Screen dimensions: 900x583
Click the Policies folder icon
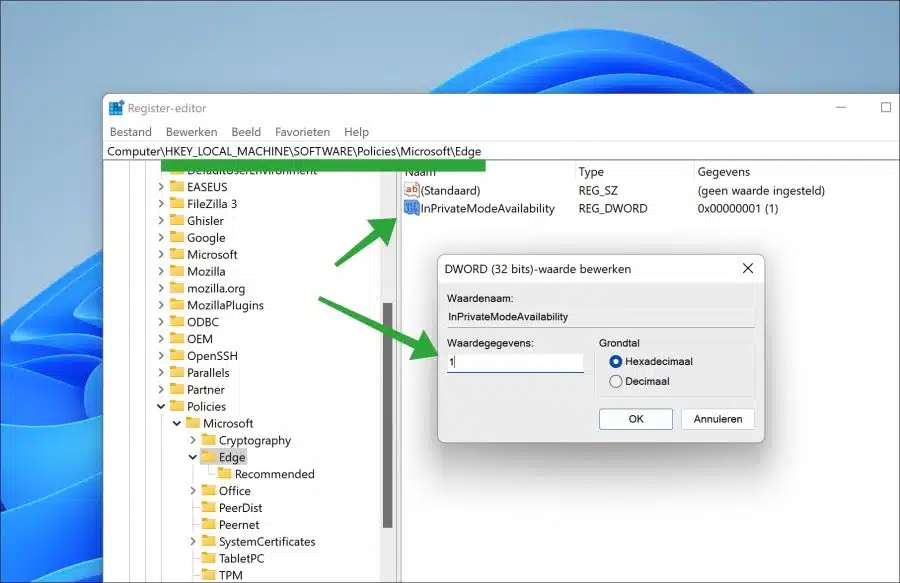[x=177, y=406]
